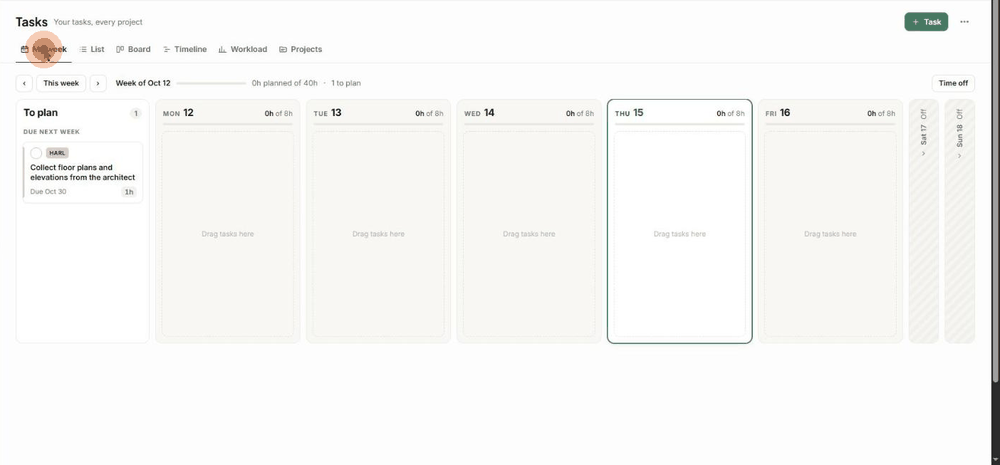Go to next week with right chevron
The image size is (1000, 465).
tap(98, 83)
